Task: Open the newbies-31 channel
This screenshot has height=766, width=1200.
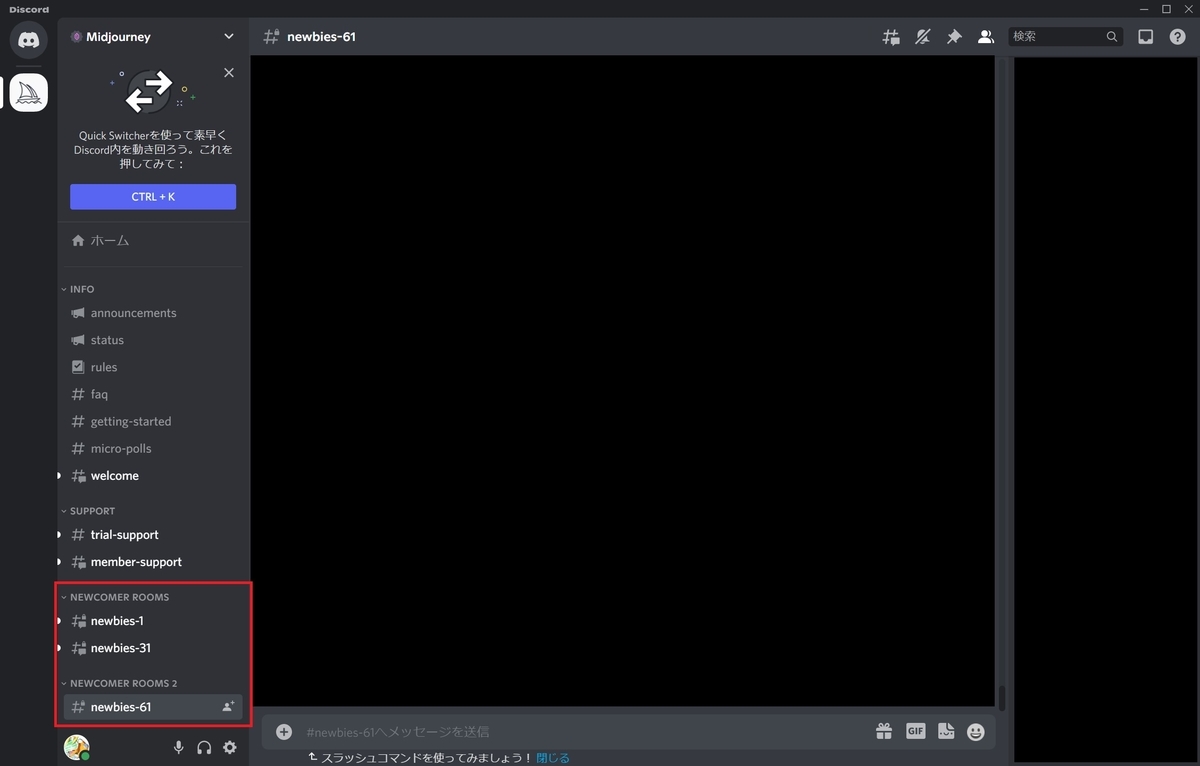Action: 153,647
